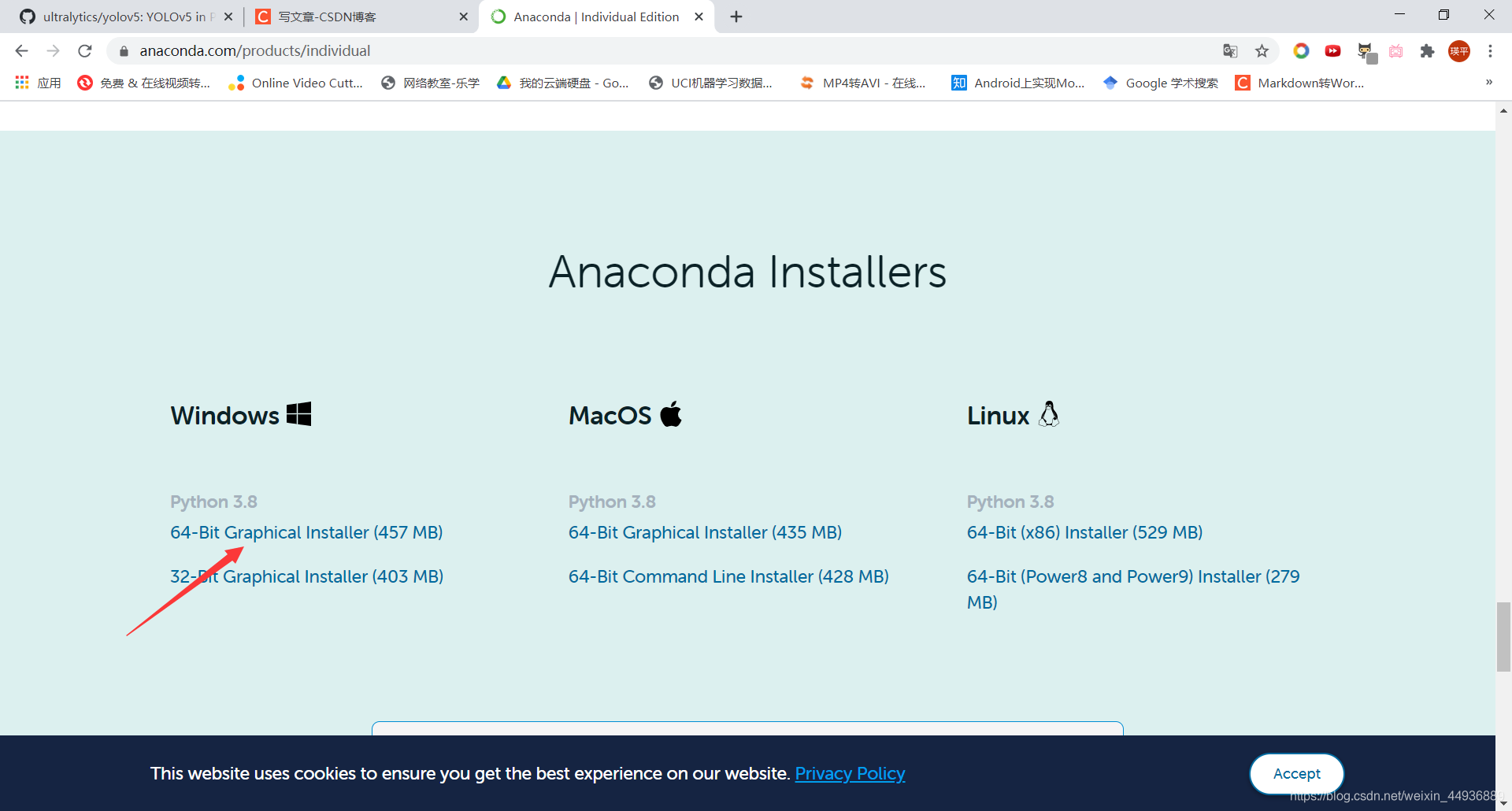
Task: Open the Apps grid in the bookmarks bar
Action: 22,83
